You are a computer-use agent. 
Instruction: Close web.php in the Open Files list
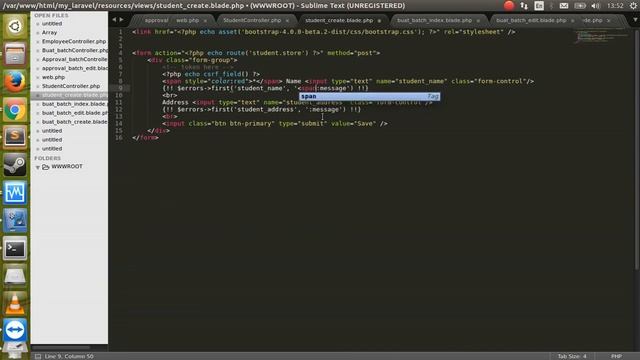[38, 77]
